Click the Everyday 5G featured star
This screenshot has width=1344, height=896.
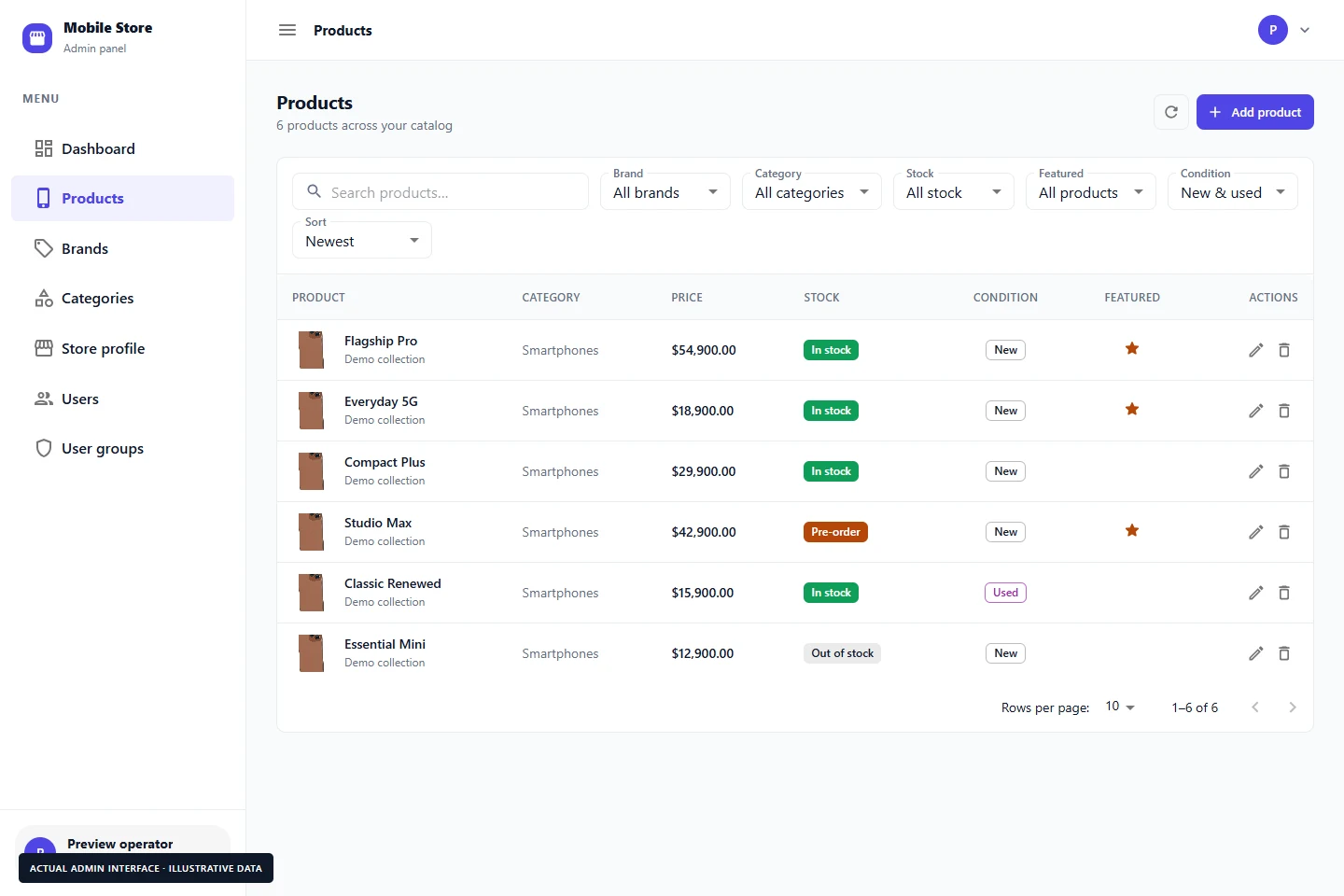pyautogui.click(x=1132, y=409)
